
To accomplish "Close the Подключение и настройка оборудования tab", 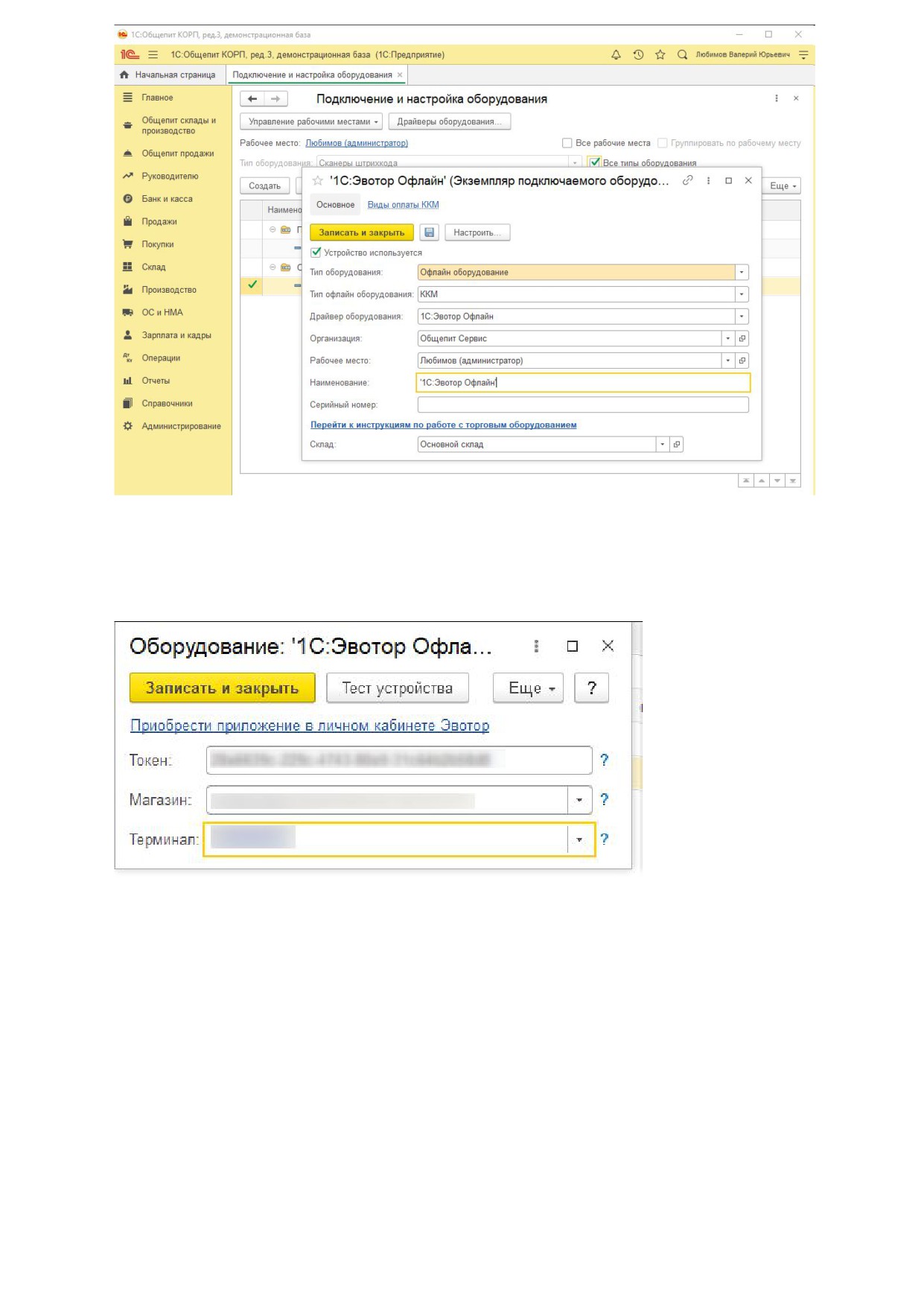I will pyautogui.click(x=400, y=74).
